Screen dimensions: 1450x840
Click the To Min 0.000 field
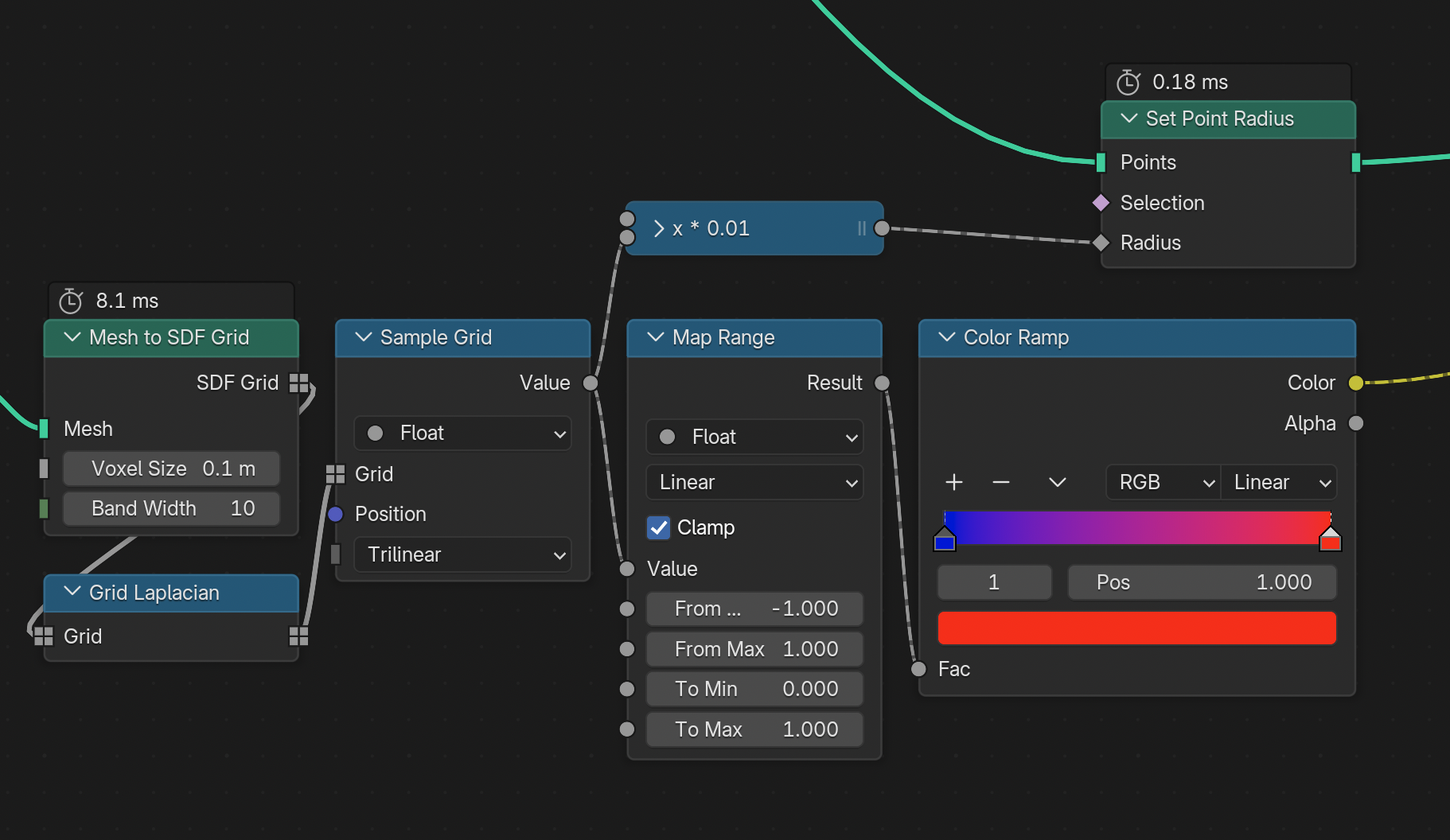point(754,689)
